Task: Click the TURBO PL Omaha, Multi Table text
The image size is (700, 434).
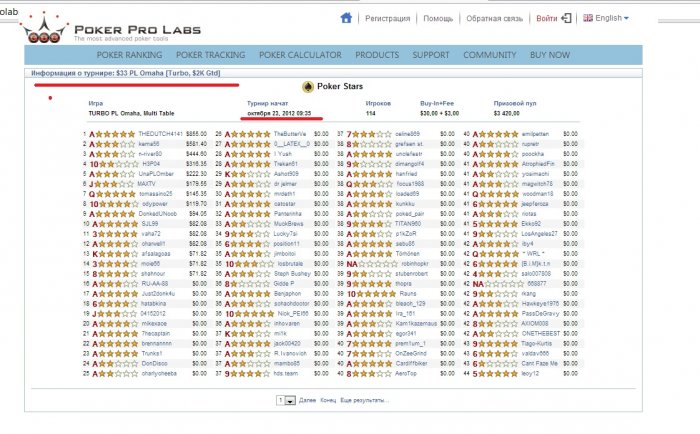Action: pos(131,113)
